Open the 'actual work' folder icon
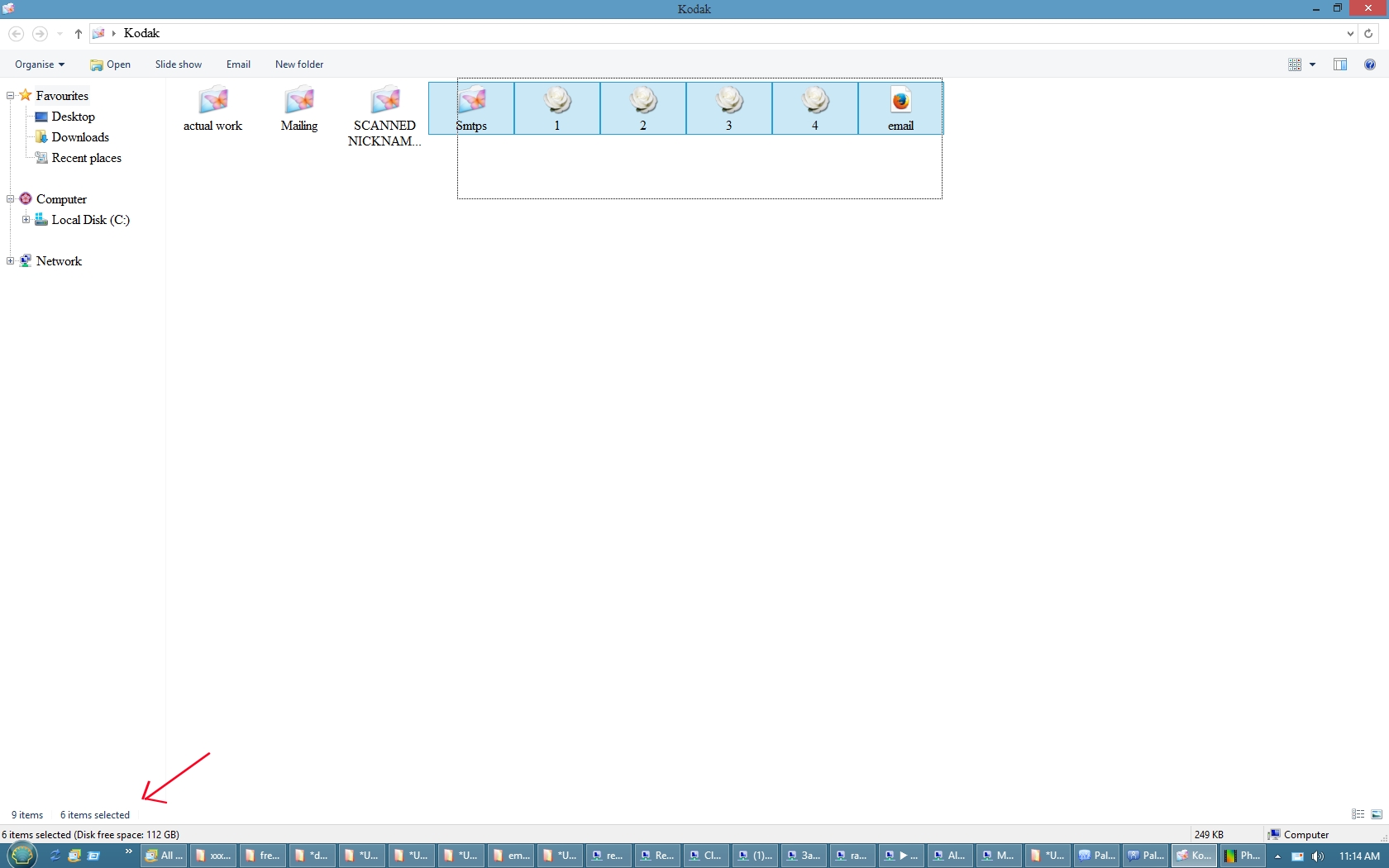1389x868 pixels. tap(213, 101)
